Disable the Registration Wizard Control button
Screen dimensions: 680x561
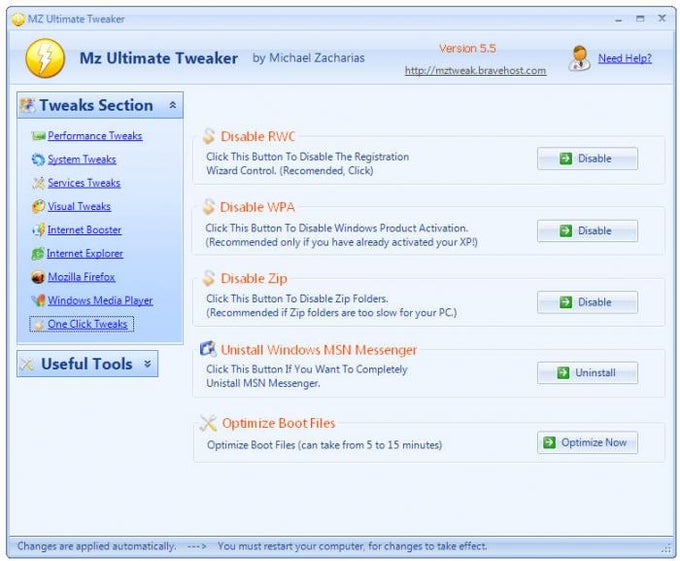coord(587,159)
